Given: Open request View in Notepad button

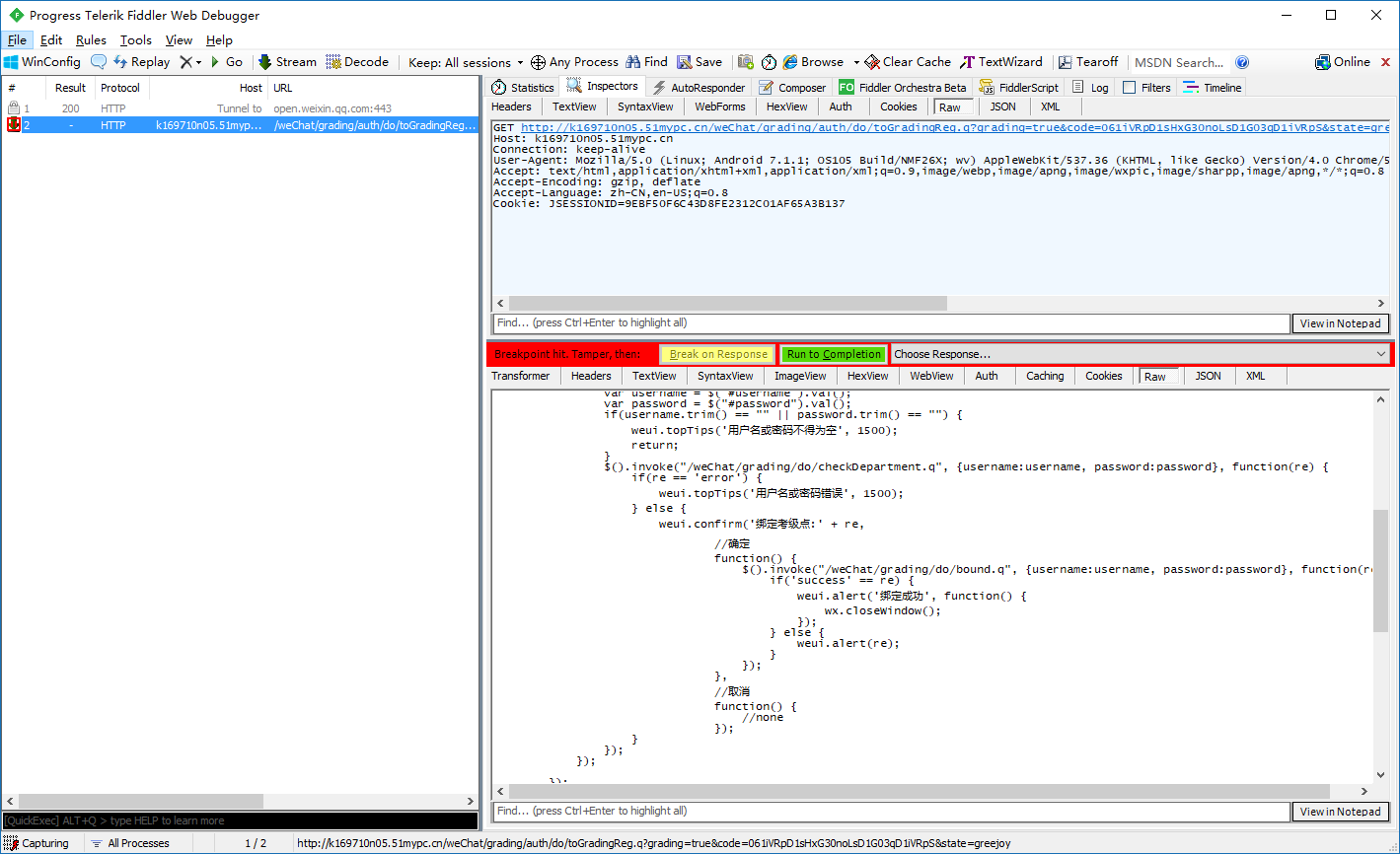Looking at the screenshot, I should tap(1341, 323).
